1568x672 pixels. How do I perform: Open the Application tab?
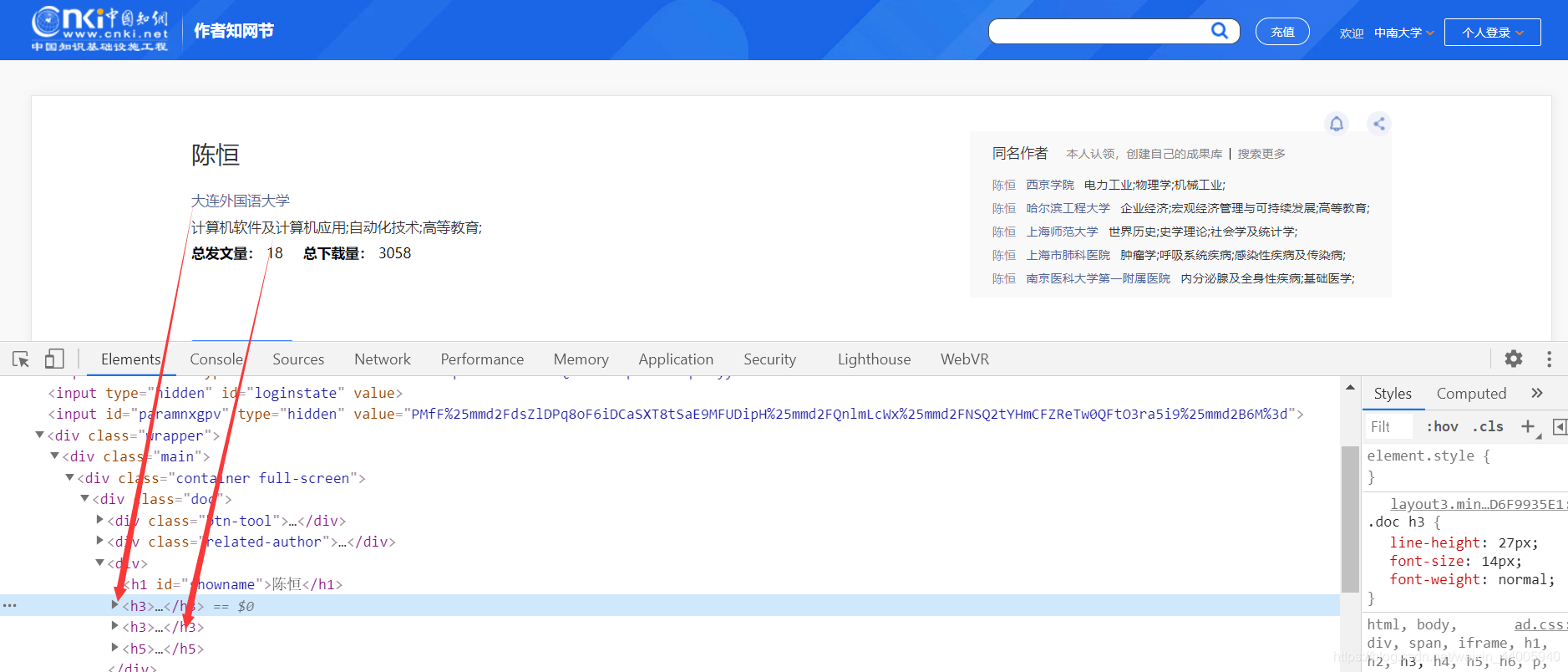tap(676, 359)
